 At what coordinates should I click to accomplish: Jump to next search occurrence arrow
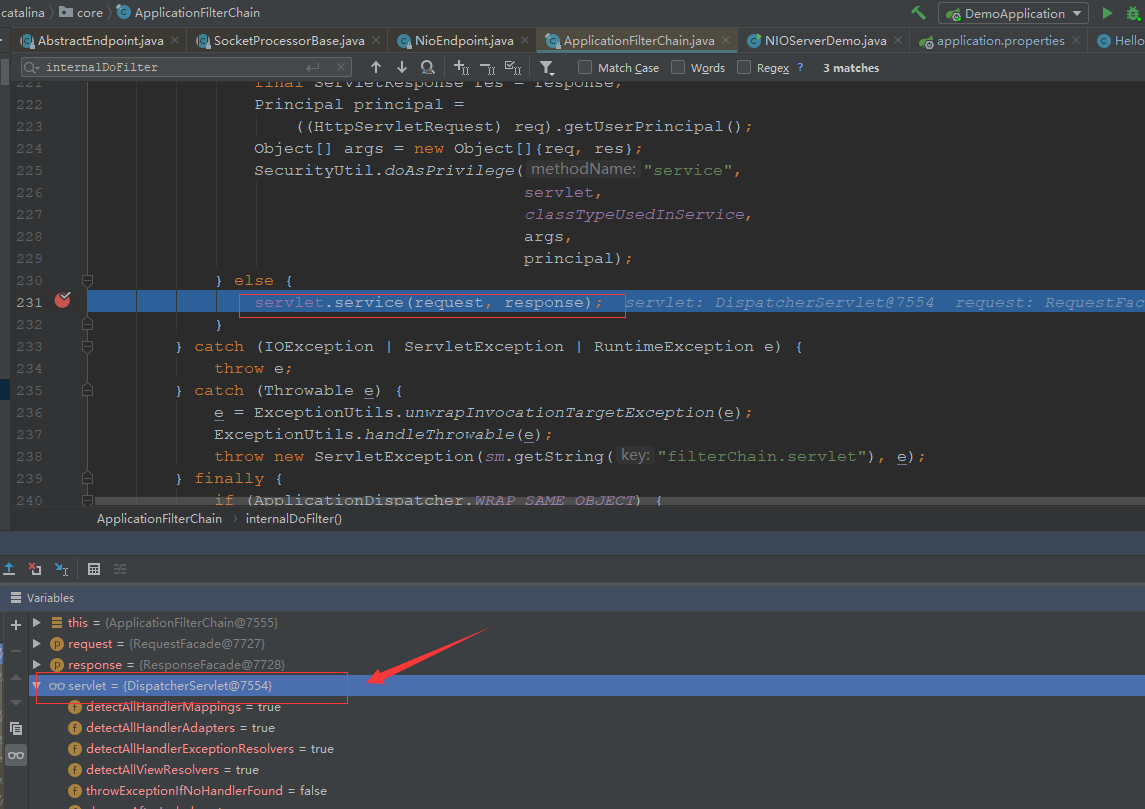coord(402,67)
